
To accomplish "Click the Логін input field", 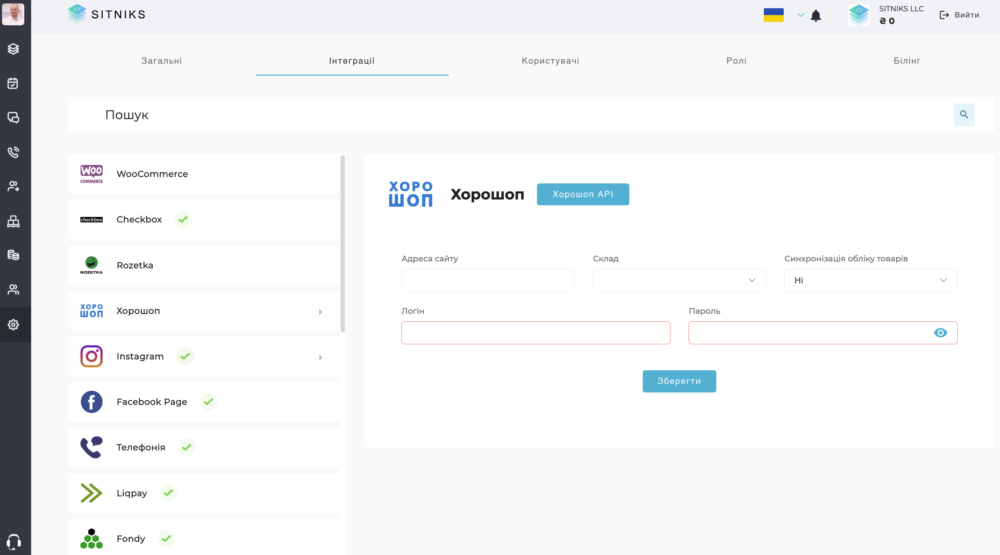I will point(536,332).
